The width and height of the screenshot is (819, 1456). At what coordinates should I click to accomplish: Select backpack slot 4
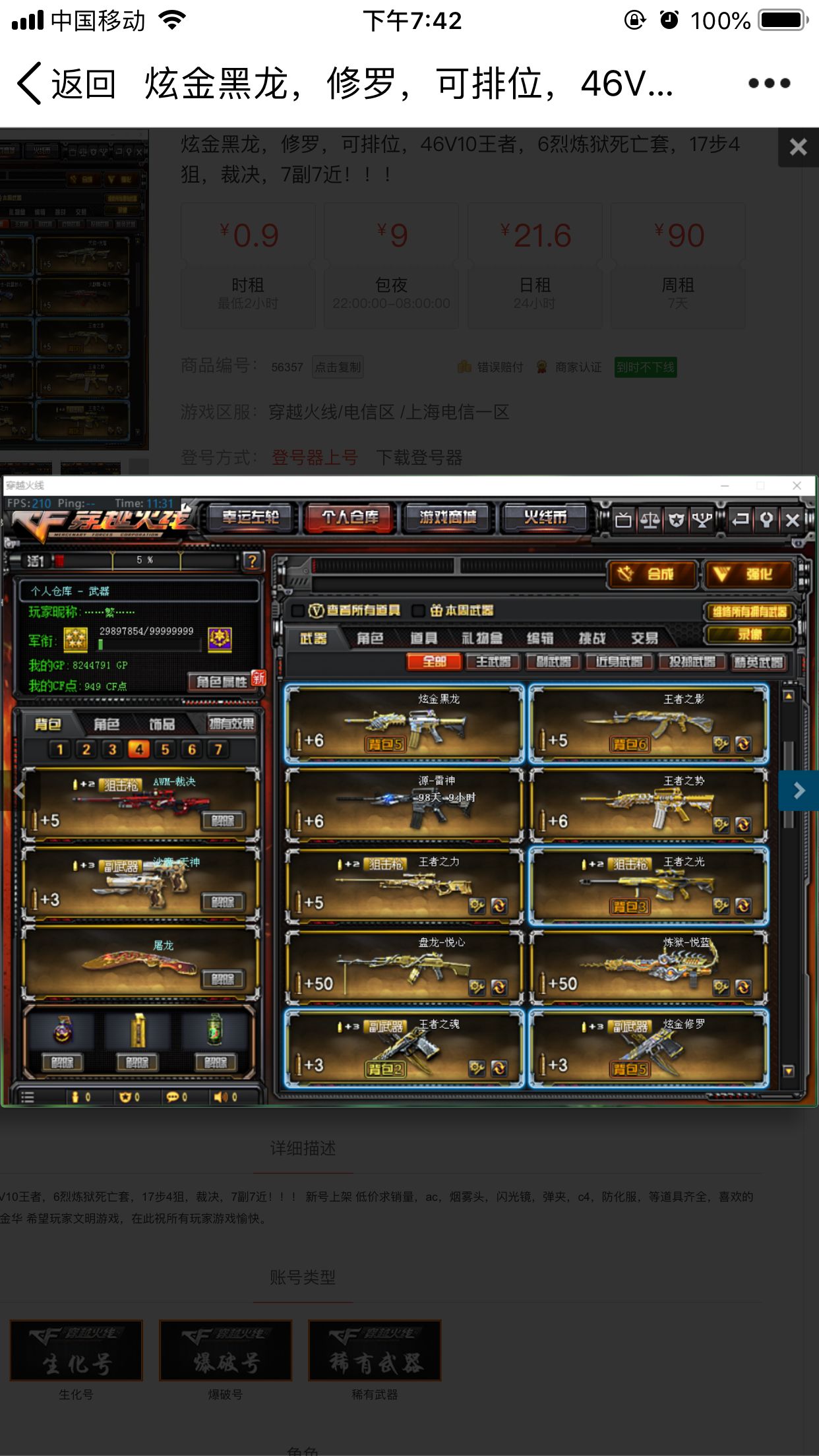[x=138, y=749]
